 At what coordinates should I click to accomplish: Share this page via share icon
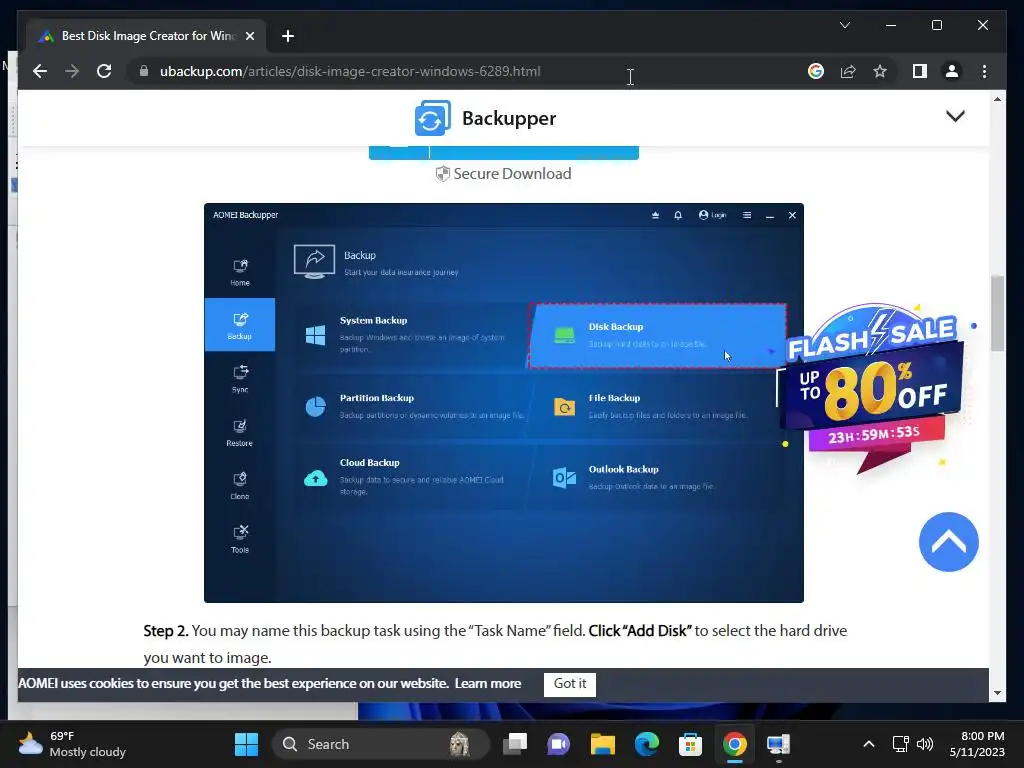(x=848, y=71)
